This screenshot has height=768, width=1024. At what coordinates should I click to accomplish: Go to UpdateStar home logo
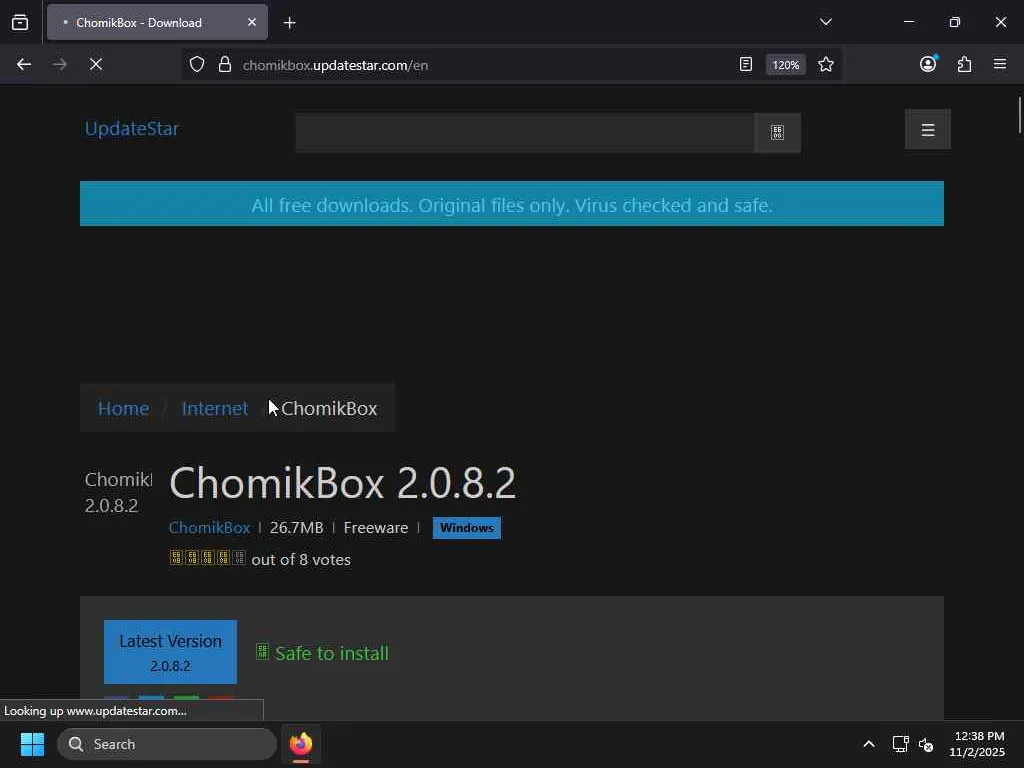click(x=131, y=129)
